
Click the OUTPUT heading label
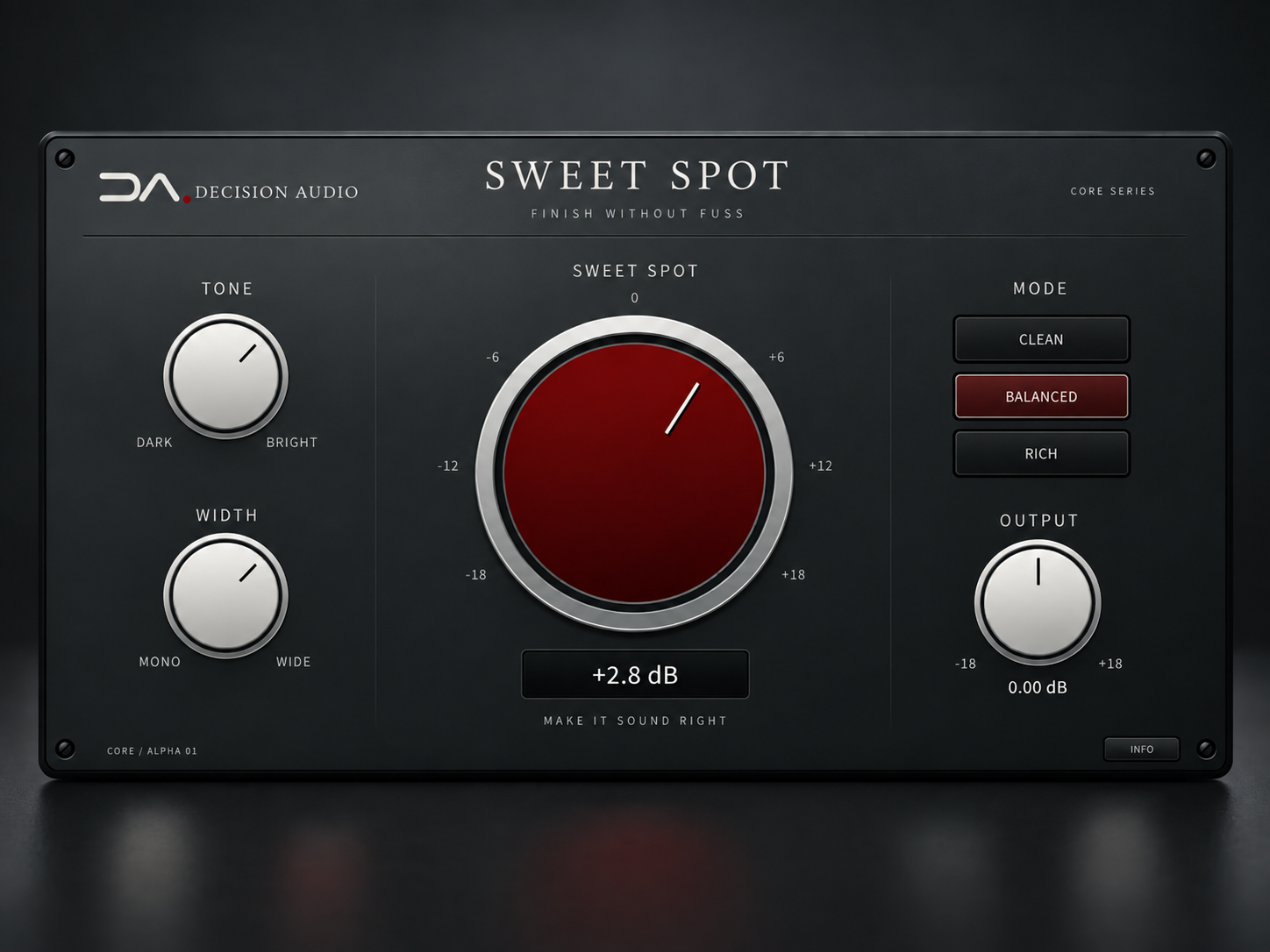click(1039, 521)
